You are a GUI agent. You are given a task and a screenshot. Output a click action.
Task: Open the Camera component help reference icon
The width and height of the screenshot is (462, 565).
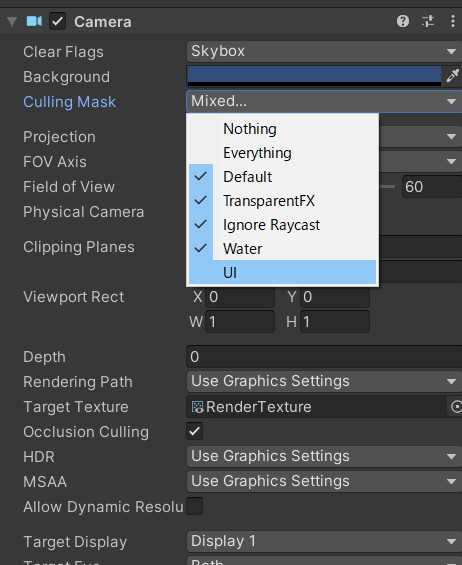[403, 21]
